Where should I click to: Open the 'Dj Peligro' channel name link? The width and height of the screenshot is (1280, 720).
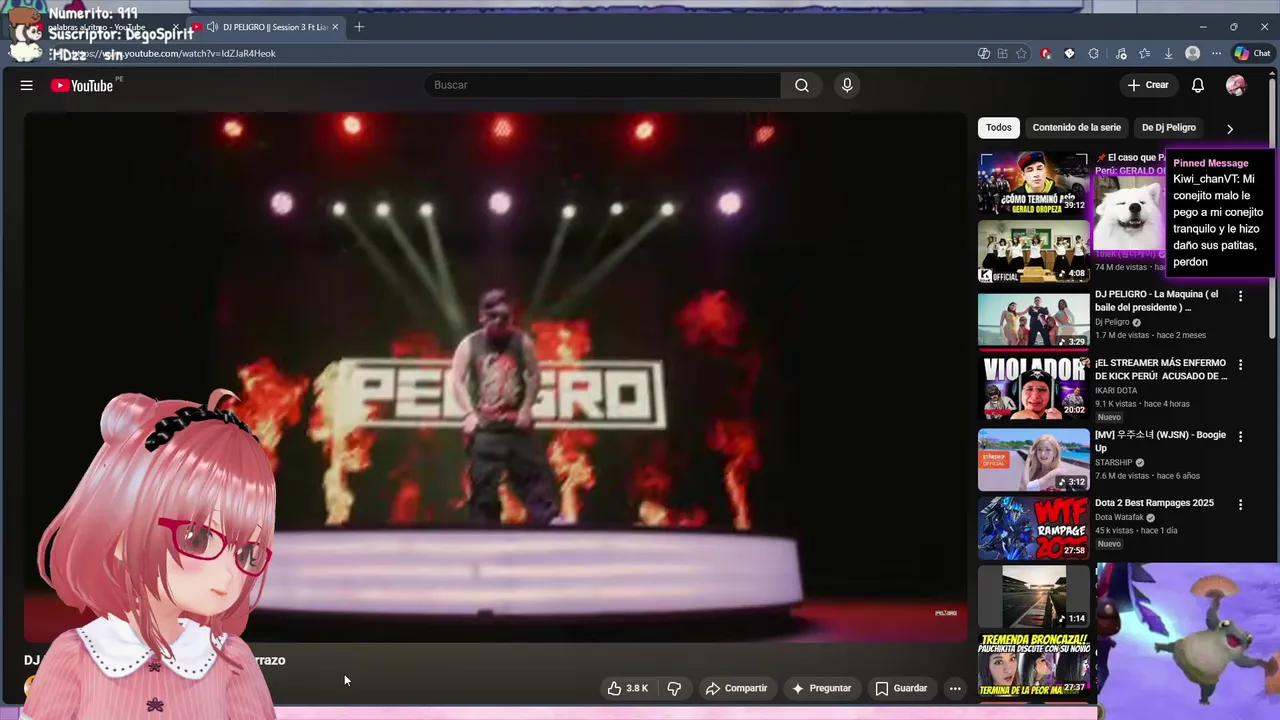(1112, 322)
